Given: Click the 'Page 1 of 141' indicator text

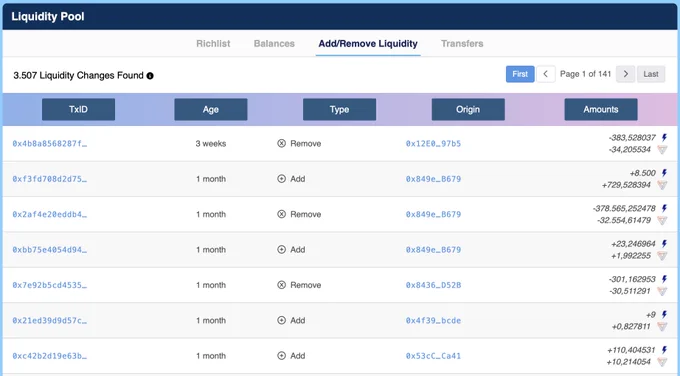Looking at the screenshot, I should click(585, 74).
